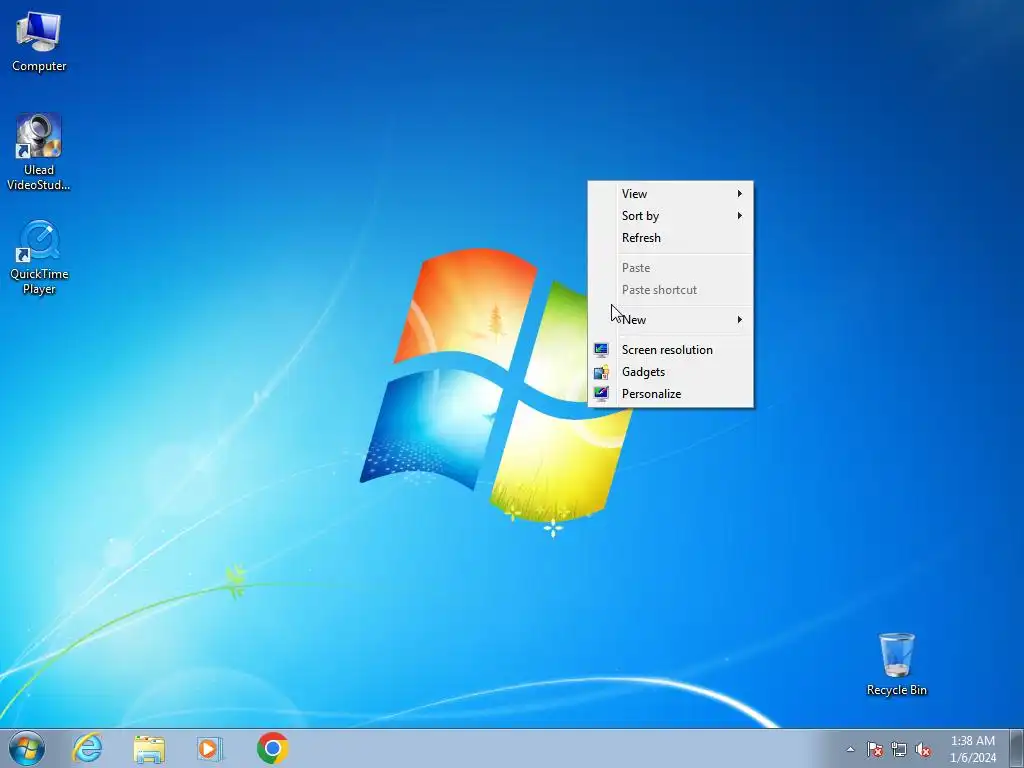Open the Windows Start orb
The width and height of the screenshot is (1024, 768).
click(27, 748)
